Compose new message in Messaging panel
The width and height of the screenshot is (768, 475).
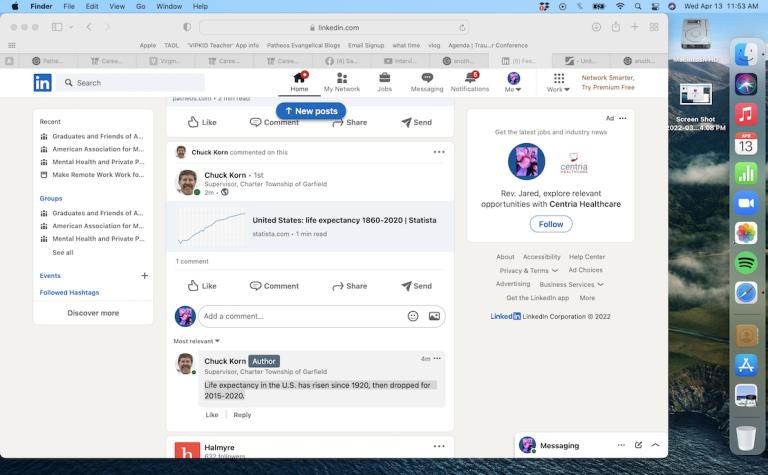(x=638, y=445)
